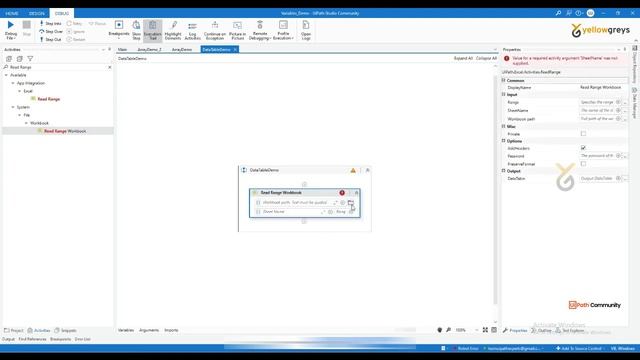Switch to the DESIGN ribbon tab
This screenshot has width=640, height=360.
pyautogui.click(x=37, y=13)
